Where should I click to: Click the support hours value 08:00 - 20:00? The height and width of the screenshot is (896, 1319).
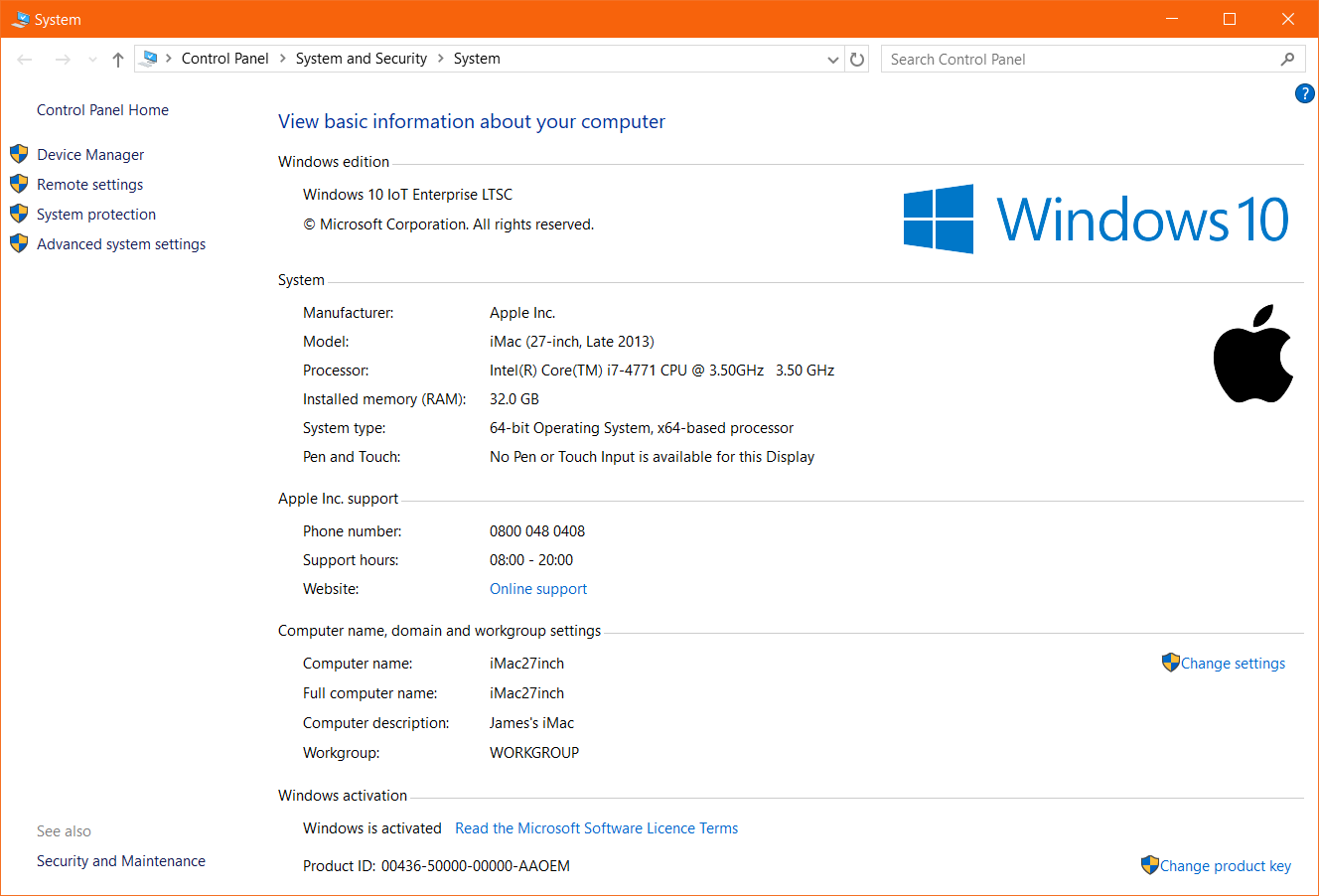tap(531, 560)
